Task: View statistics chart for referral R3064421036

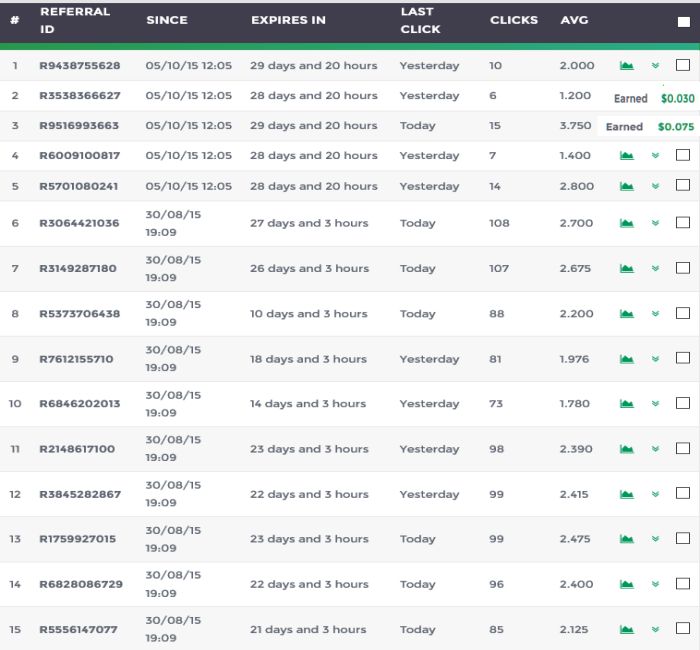Action: (626, 223)
